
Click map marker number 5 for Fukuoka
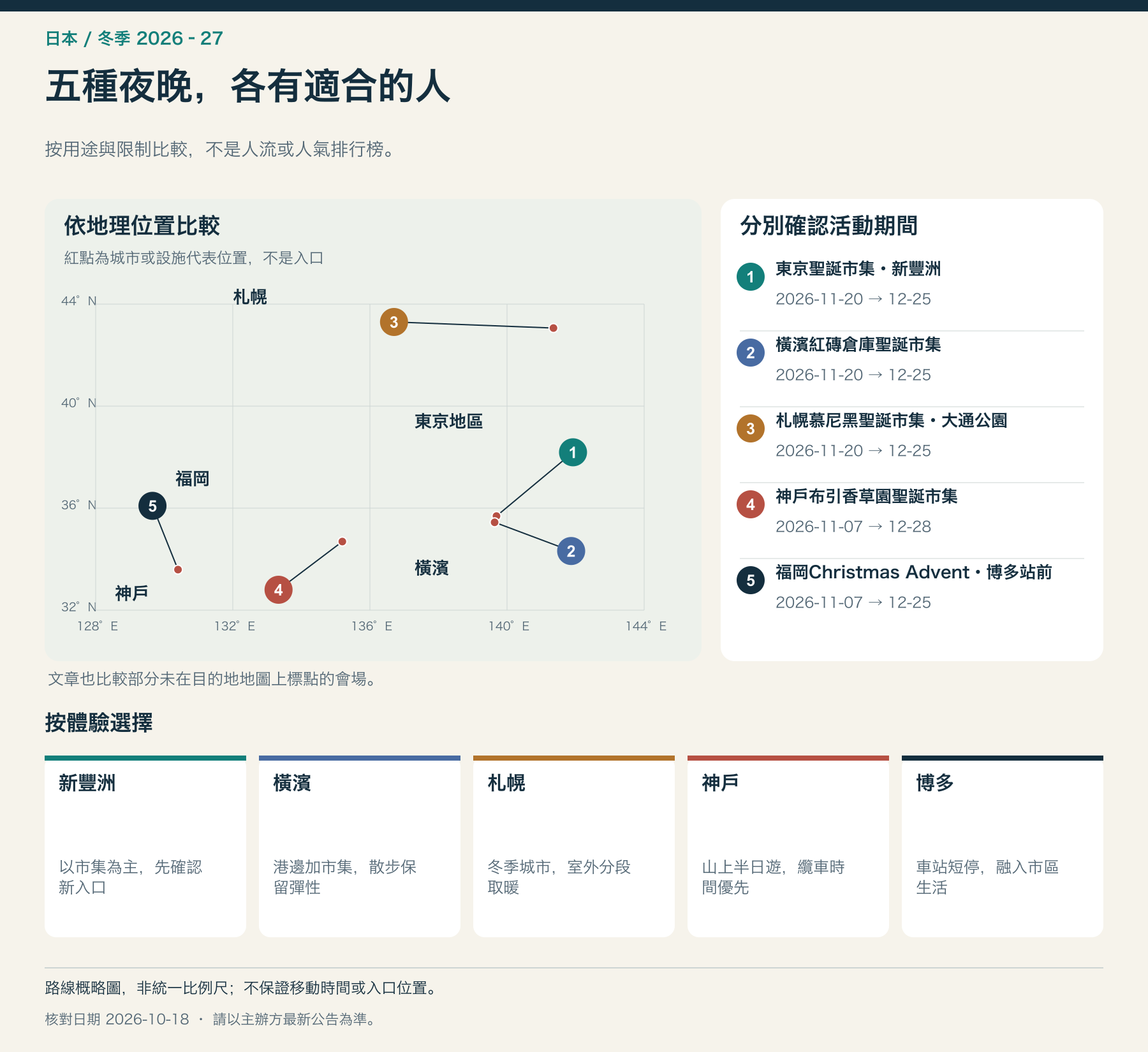[x=152, y=506]
